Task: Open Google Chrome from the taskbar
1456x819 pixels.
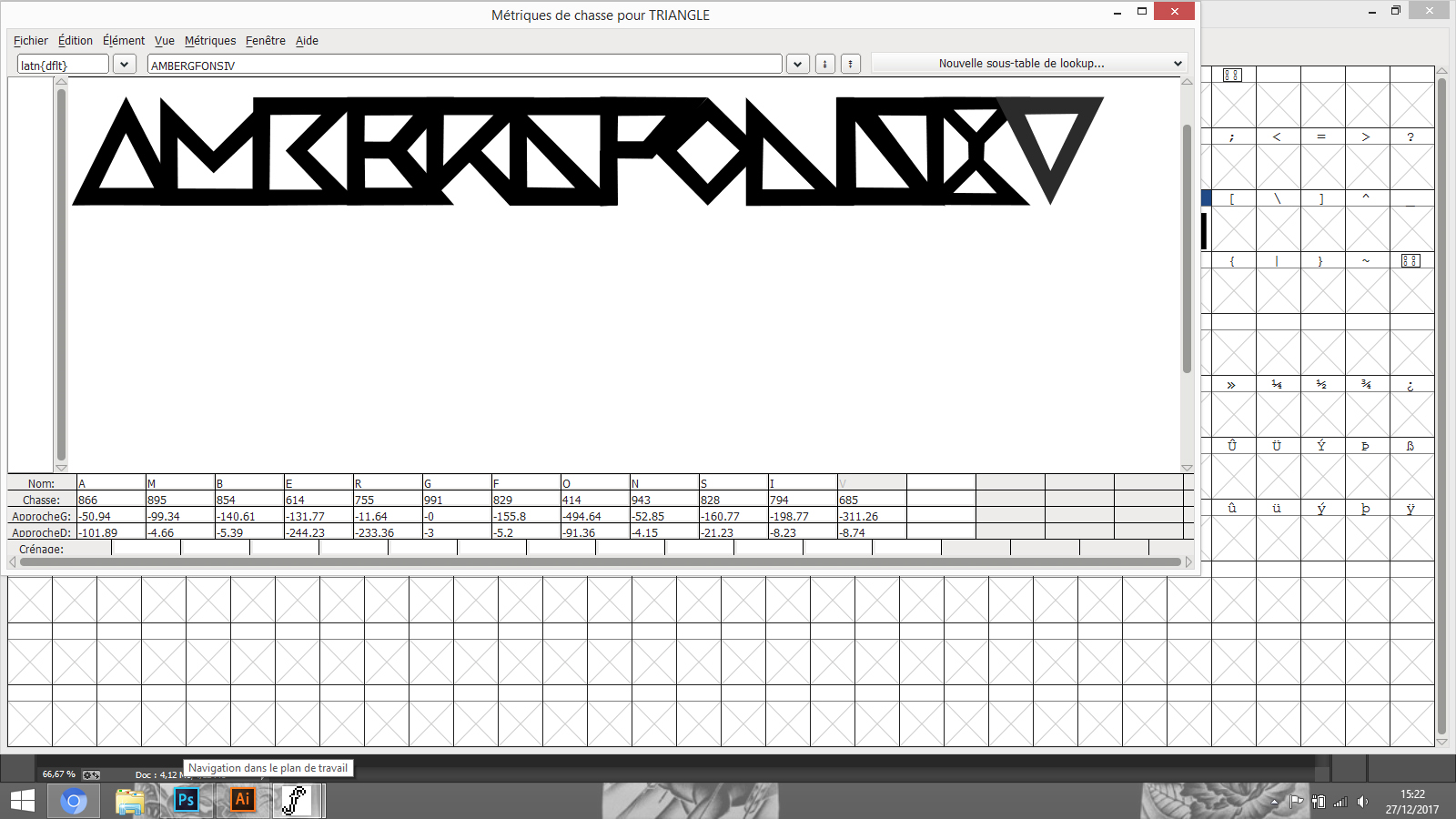Action: coord(74,801)
